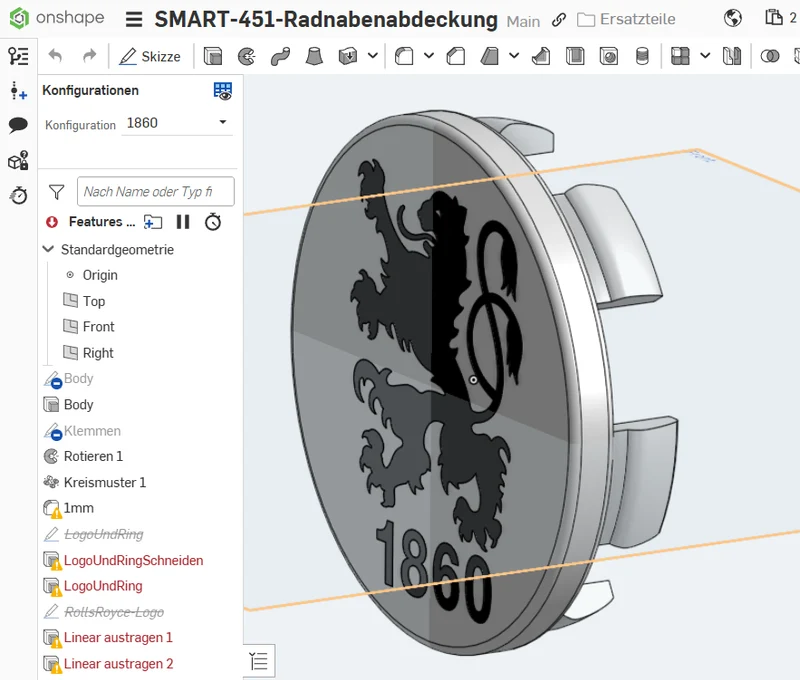Select the Rib tool
The width and height of the screenshot is (800, 680).
tap(541, 56)
